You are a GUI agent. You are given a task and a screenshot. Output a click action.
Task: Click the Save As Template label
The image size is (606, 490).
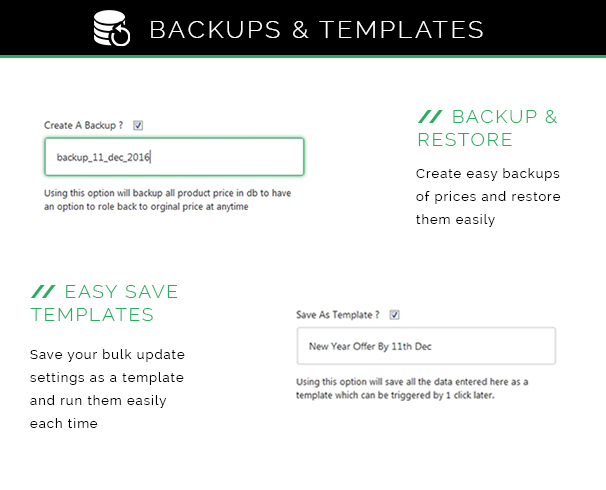pyautogui.click(x=338, y=315)
